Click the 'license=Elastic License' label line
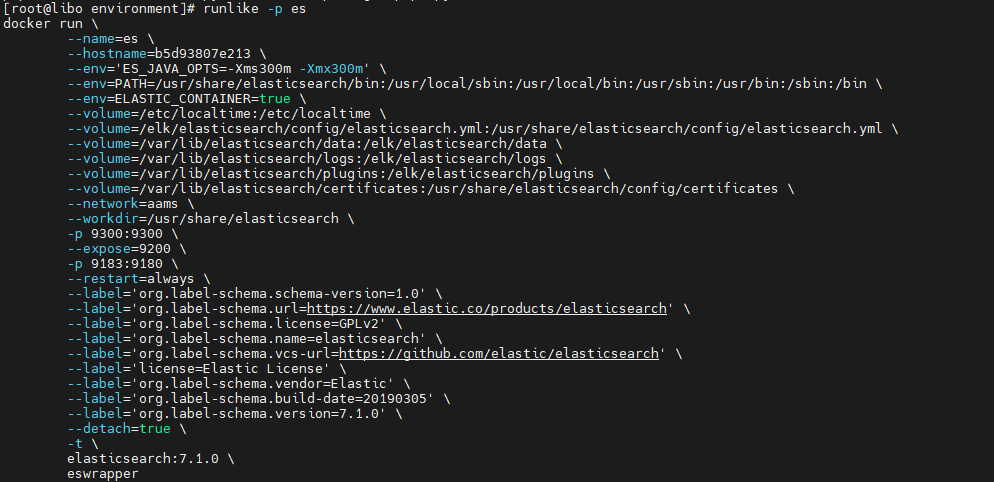Screen dimensions: 994x482 click(x=207, y=368)
